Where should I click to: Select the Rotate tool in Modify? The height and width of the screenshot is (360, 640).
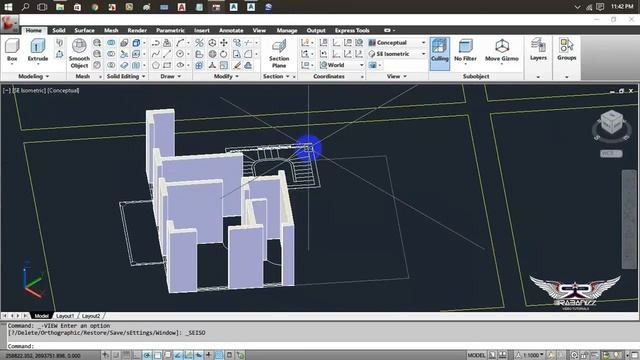click(224, 54)
